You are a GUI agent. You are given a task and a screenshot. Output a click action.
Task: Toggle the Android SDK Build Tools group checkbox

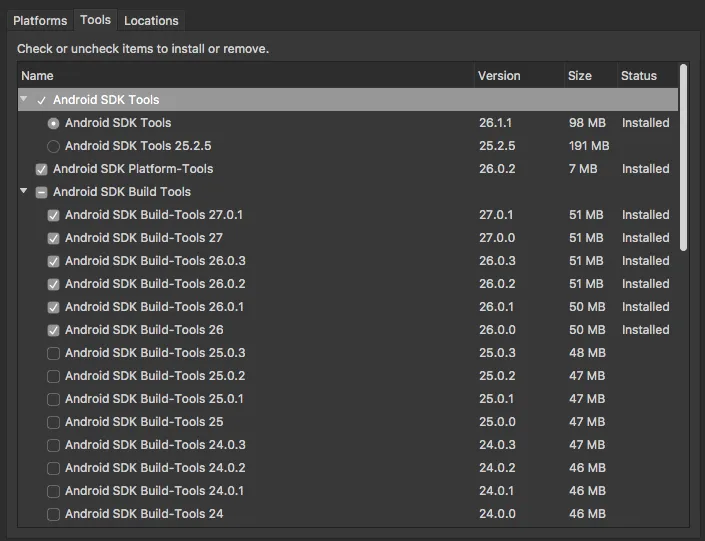tap(41, 192)
